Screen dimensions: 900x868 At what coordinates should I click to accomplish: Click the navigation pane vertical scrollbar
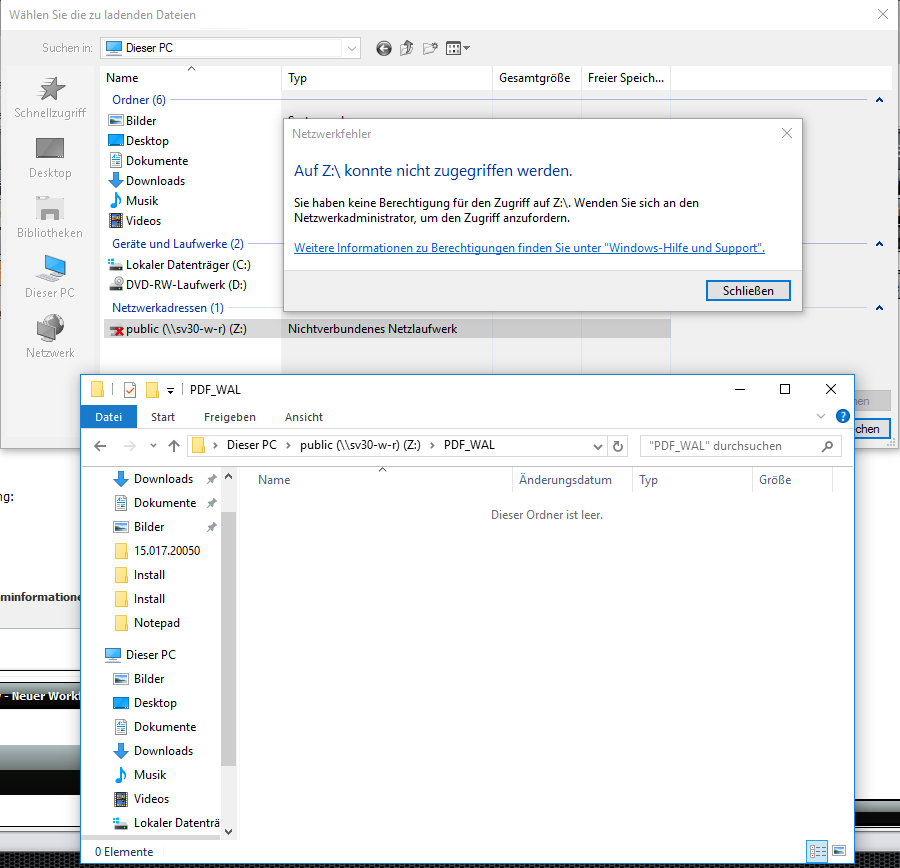click(228, 640)
